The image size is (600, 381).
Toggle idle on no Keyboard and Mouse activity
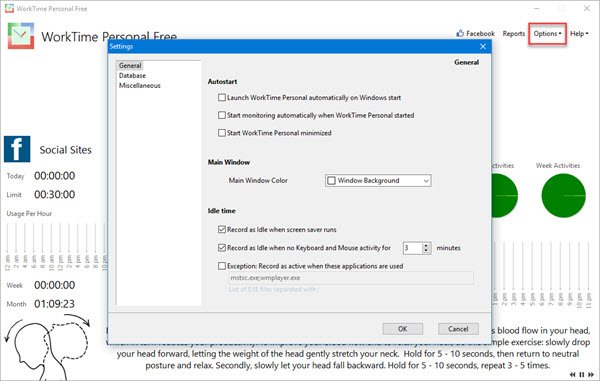pos(222,248)
